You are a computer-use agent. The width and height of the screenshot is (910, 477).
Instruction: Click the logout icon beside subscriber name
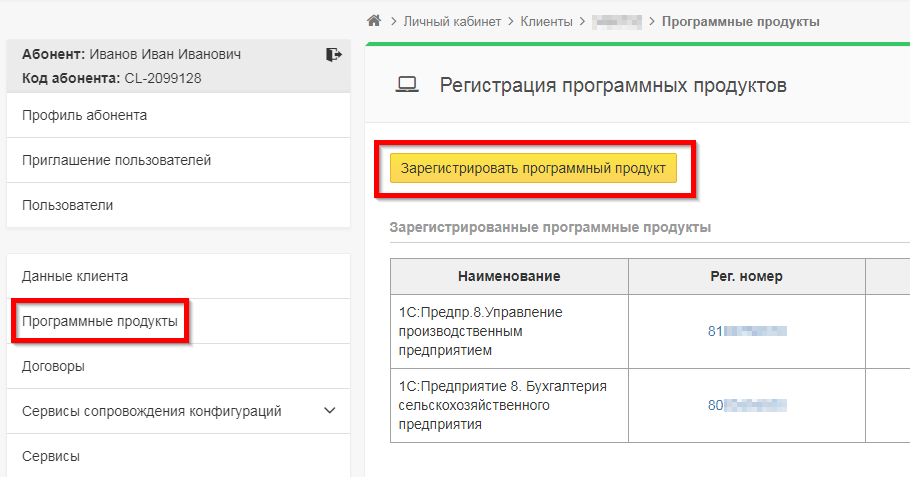tap(334, 55)
